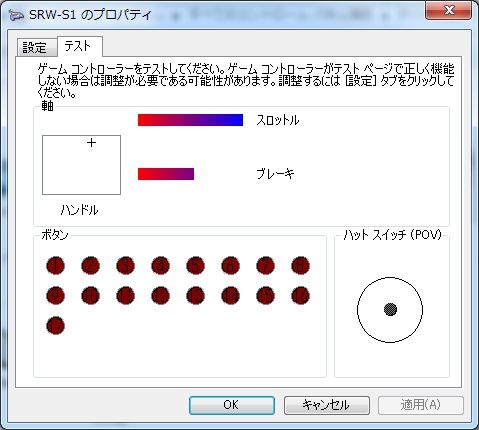
Task: Click the ブレーキ brake axis bar
Action: (166, 174)
